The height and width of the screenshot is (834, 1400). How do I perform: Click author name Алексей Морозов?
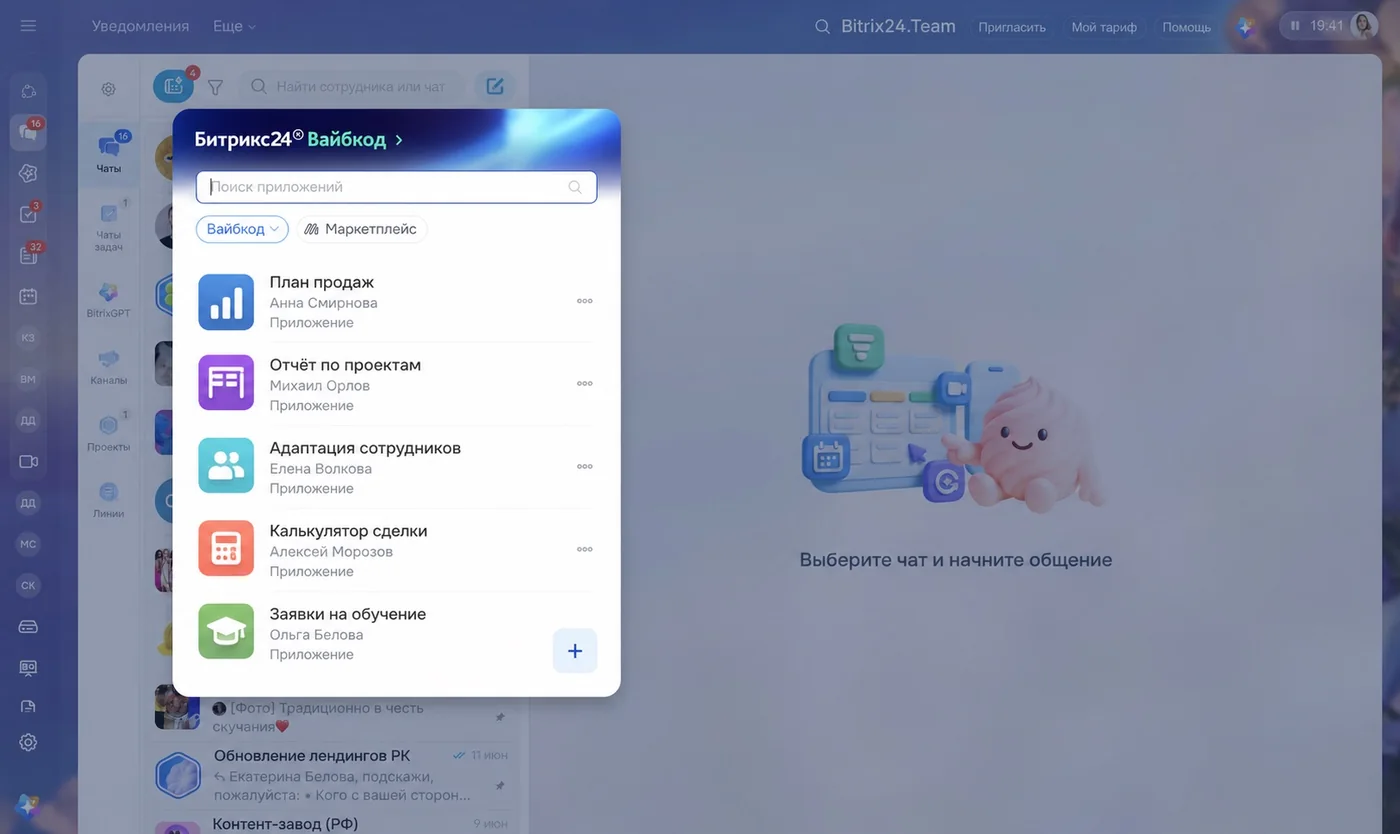[x=331, y=552]
